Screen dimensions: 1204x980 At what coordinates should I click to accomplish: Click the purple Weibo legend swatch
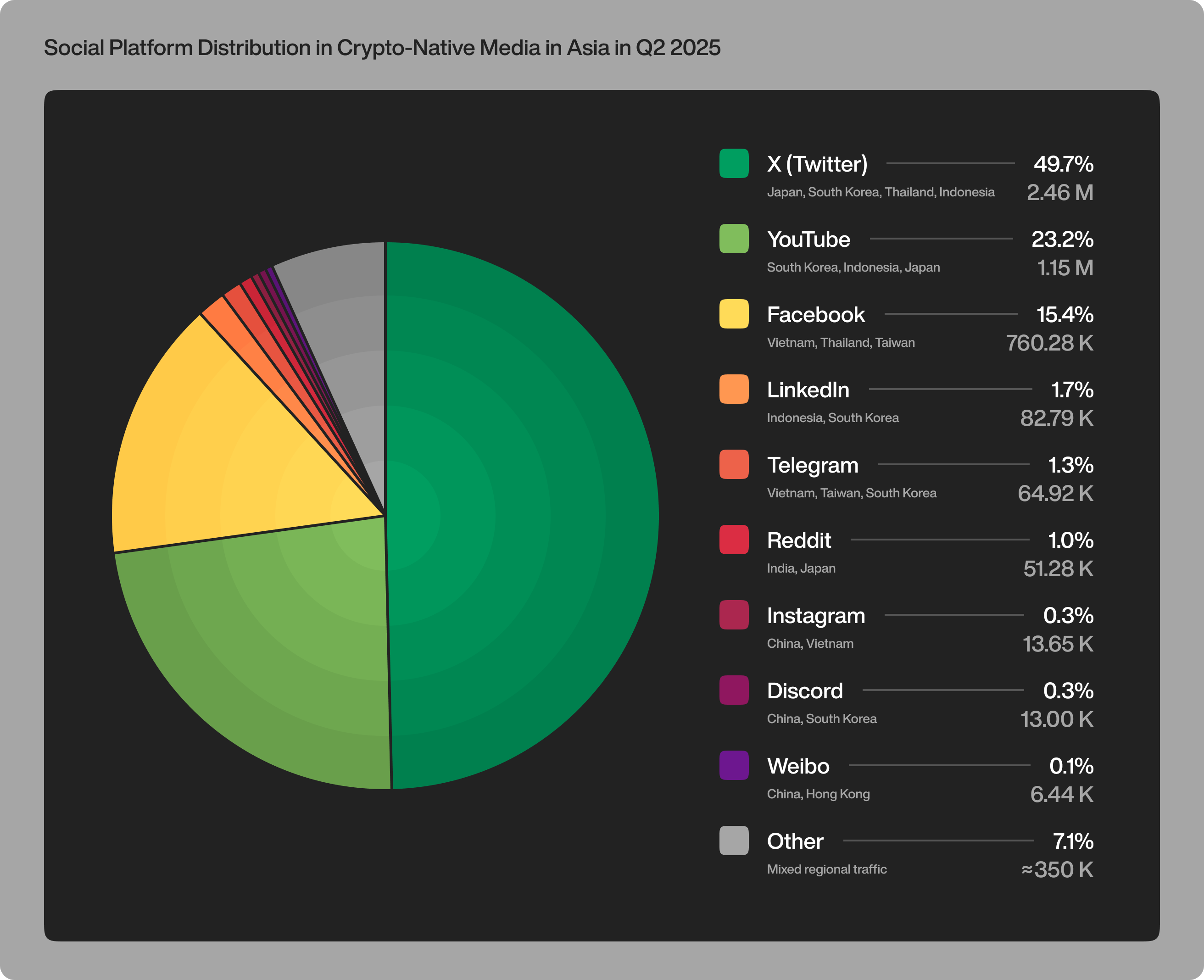[x=734, y=765]
